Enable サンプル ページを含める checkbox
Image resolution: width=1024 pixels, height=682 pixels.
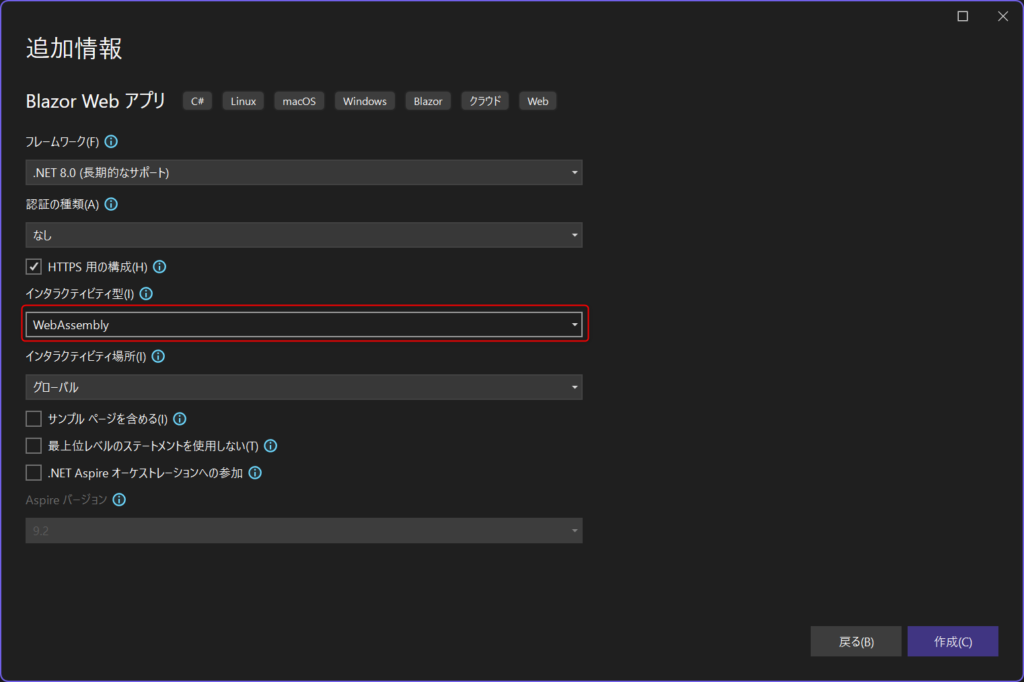tap(33, 419)
